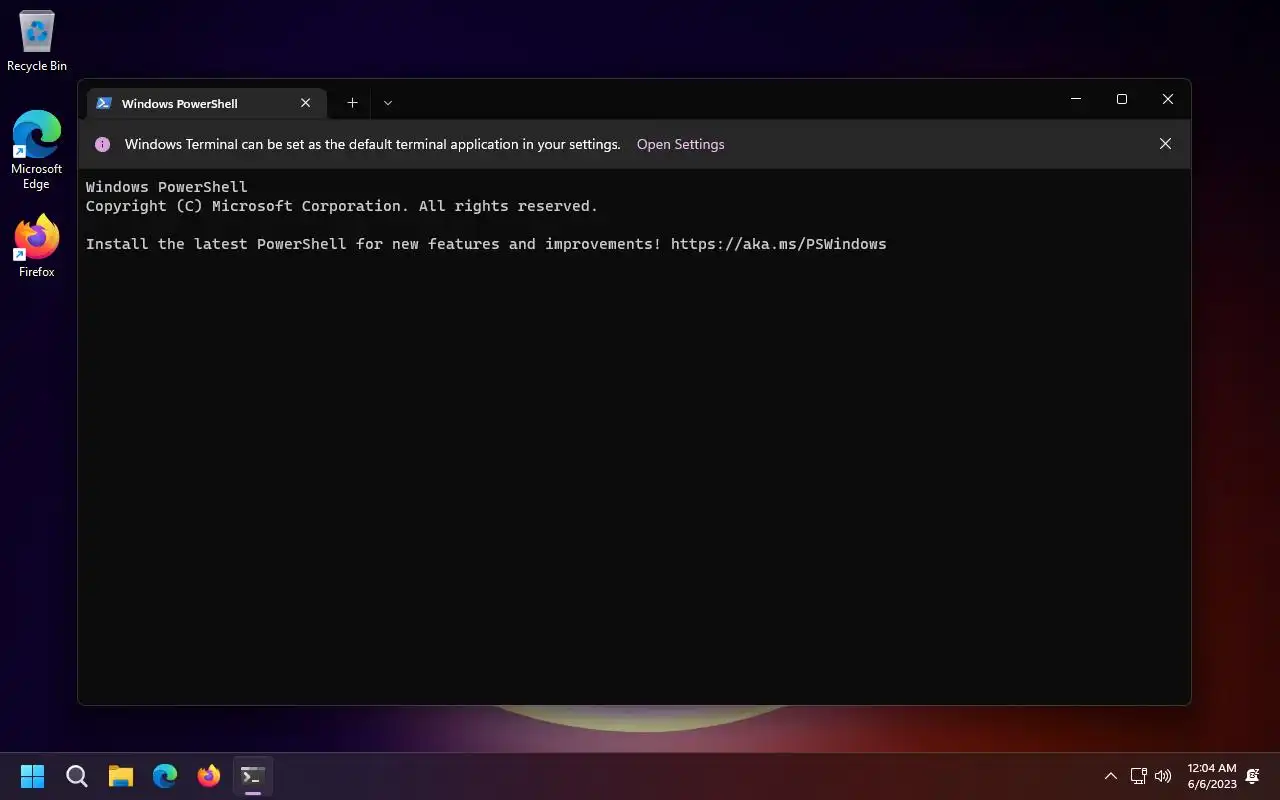Minimize the Windows Terminal window
The image size is (1280, 800).
(x=1076, y=99)
